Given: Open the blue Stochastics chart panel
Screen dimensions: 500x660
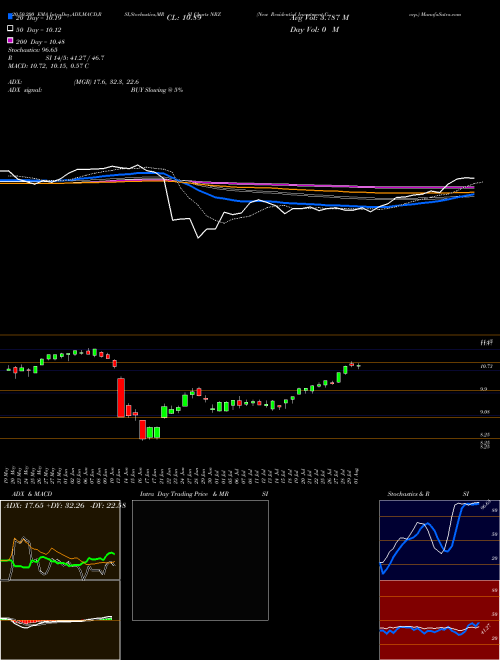Looking at the screenshot, I should click(439, 540).
